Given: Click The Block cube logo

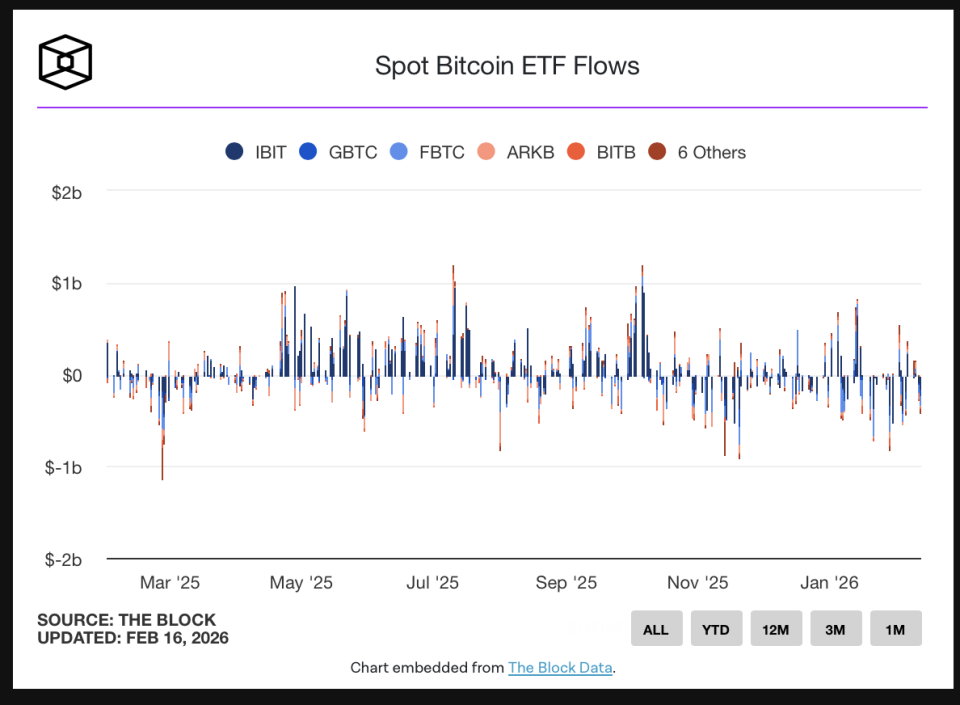Looking at the screenshot, I should [x=65, y=62].
